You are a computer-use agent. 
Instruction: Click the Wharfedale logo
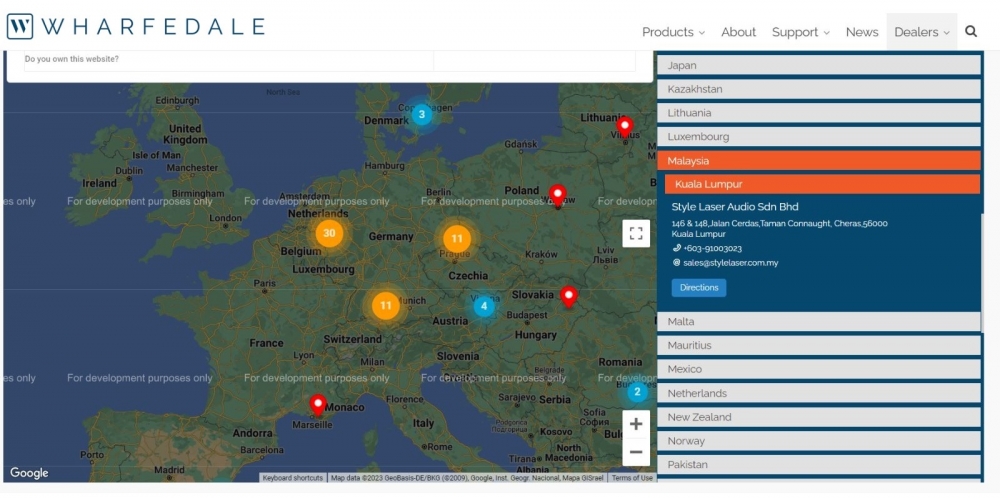tap(135, 26)
